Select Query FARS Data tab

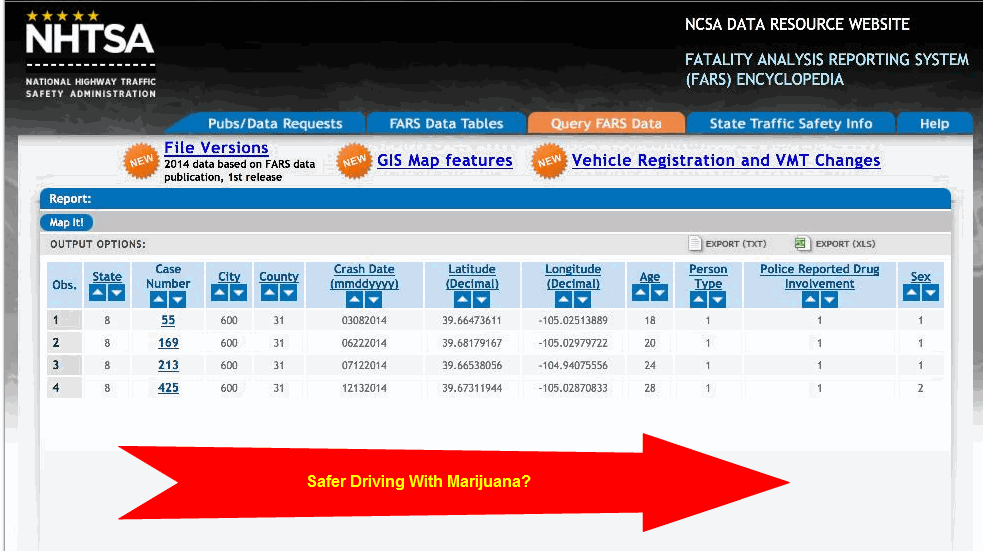[606, 123]
